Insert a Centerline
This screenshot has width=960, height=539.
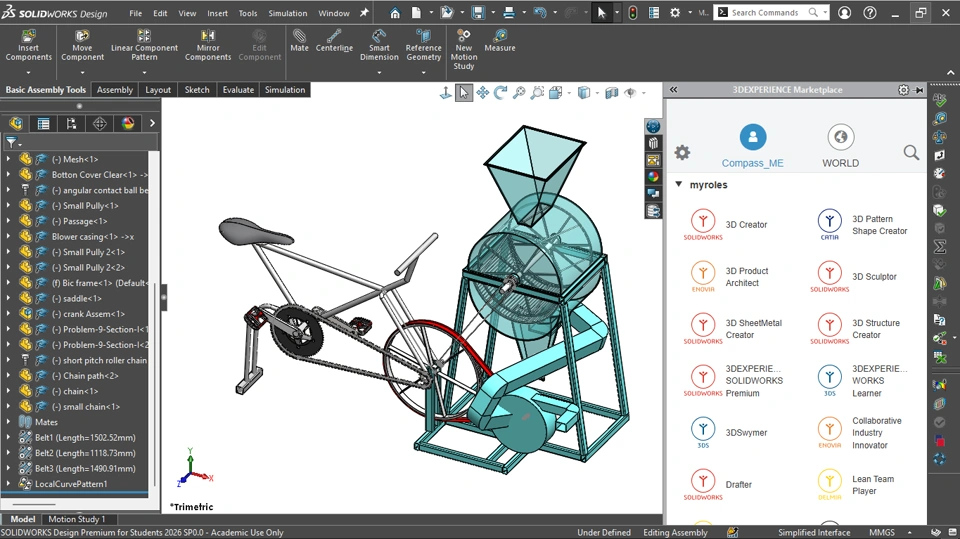[x=334, y=40]
